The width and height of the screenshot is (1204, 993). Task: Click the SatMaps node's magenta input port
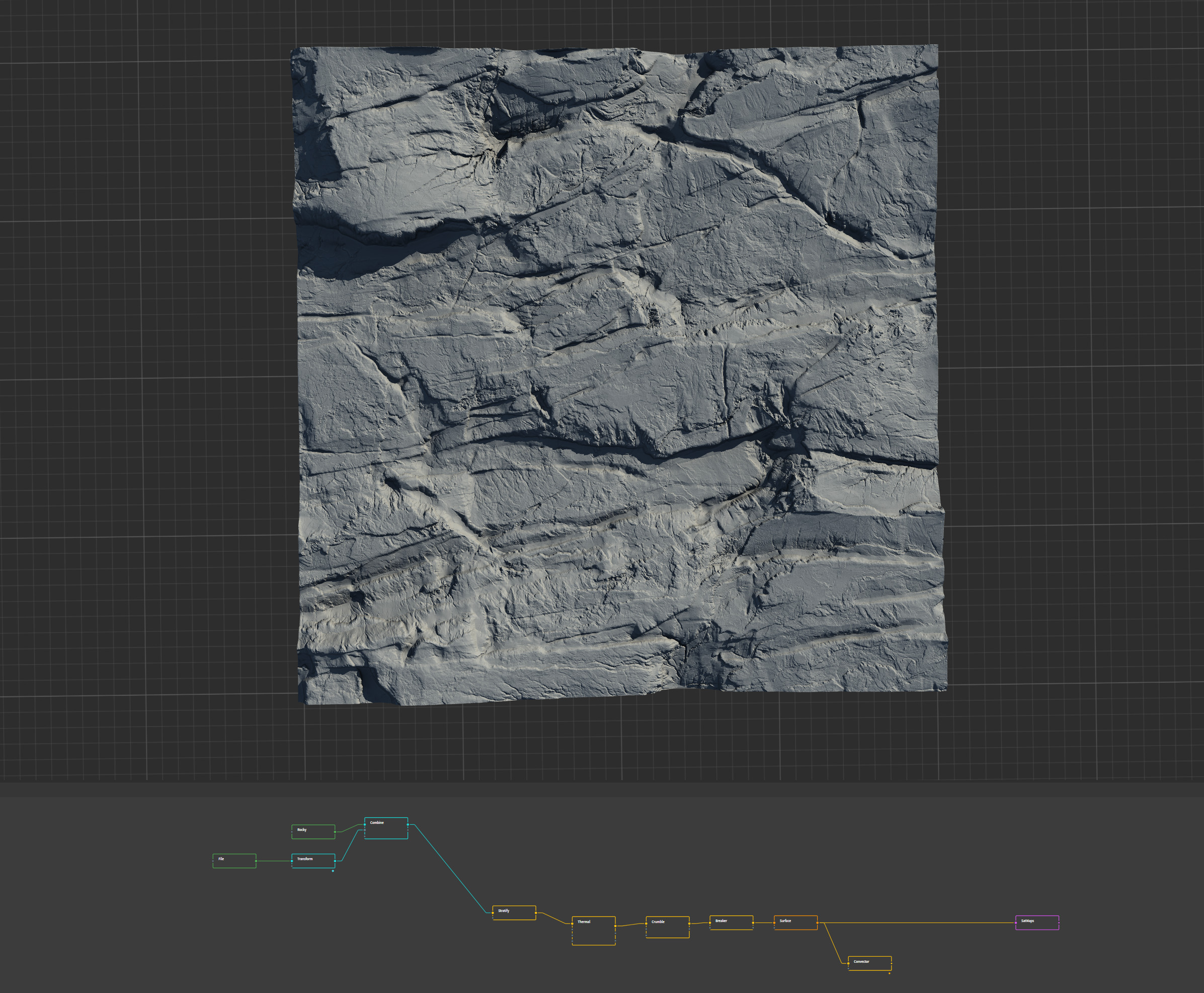point(1016,923)
